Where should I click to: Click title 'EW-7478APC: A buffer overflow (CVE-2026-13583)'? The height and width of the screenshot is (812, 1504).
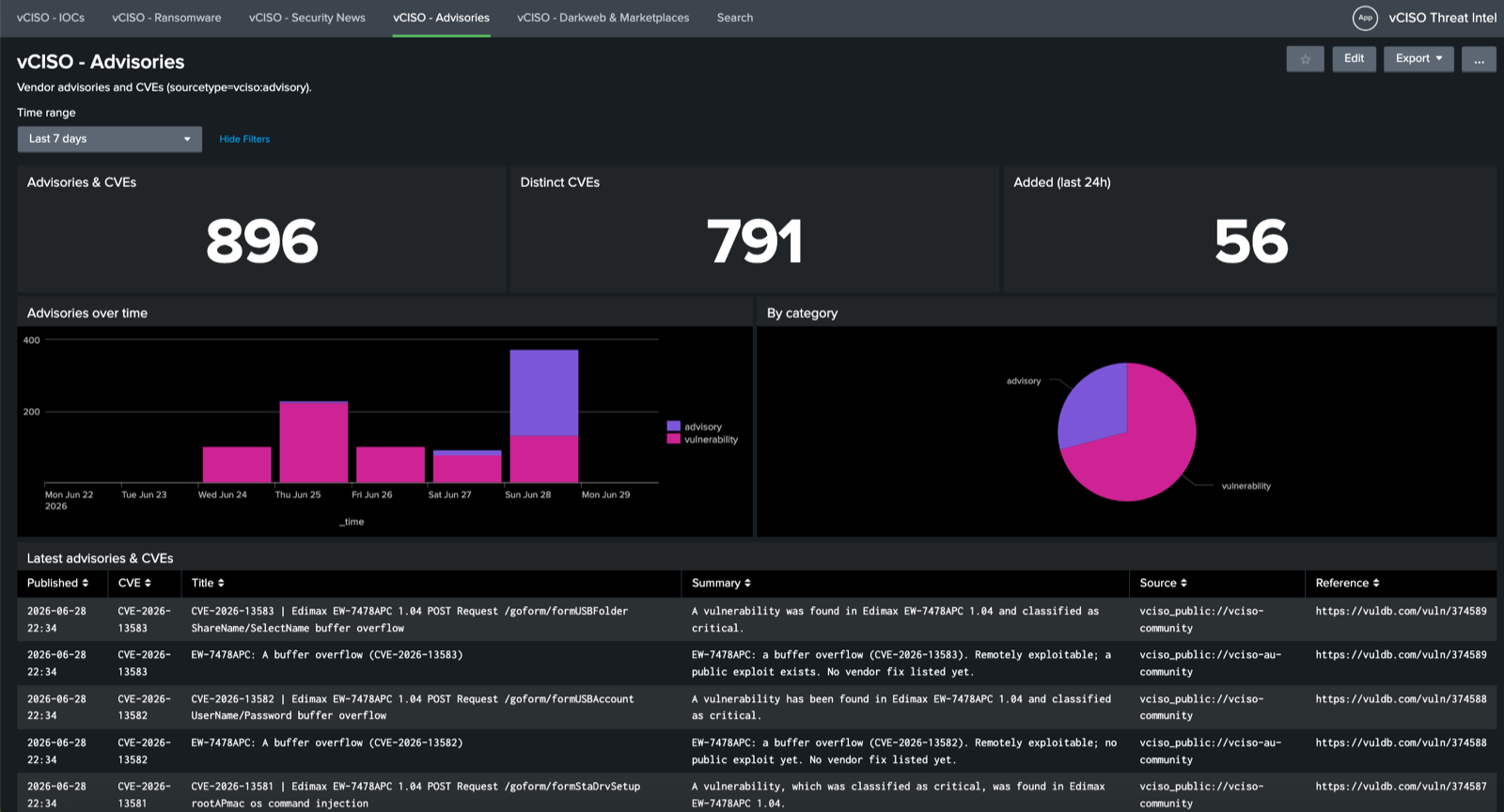(x=327, y=655)
